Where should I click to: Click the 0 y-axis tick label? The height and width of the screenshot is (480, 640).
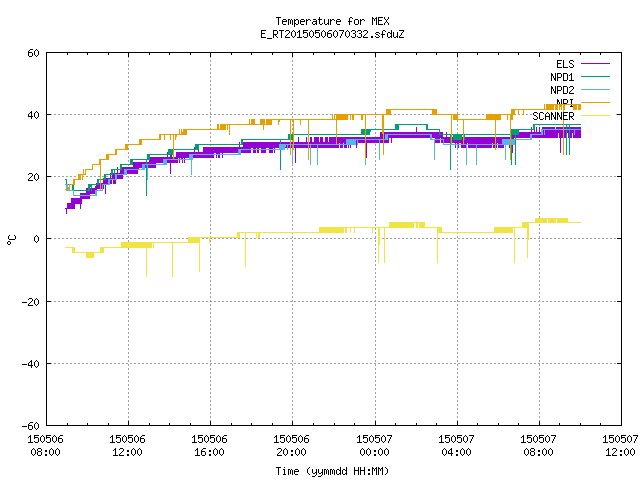[x=37, y=239]
